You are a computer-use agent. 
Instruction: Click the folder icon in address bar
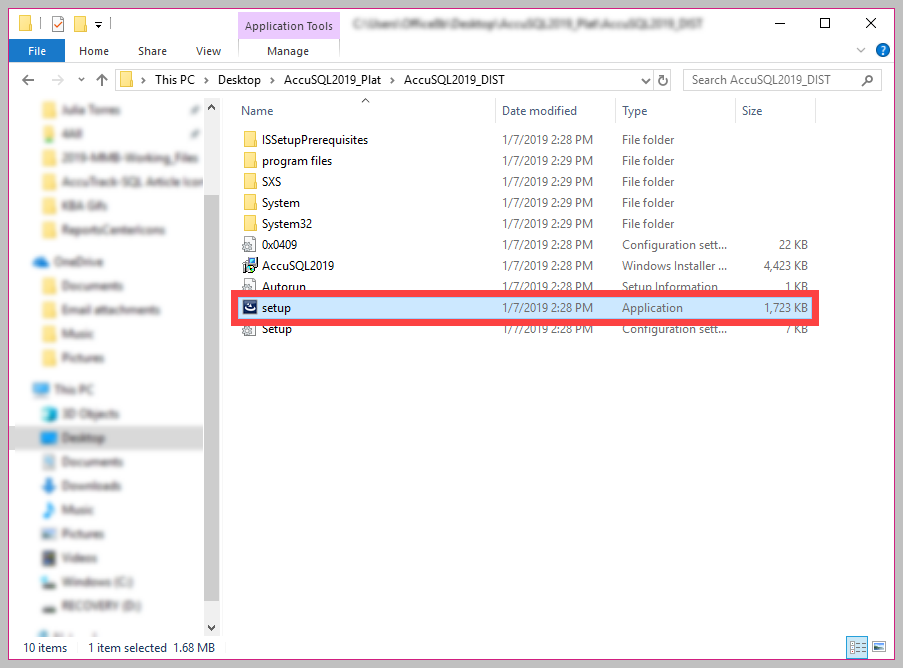127,79
